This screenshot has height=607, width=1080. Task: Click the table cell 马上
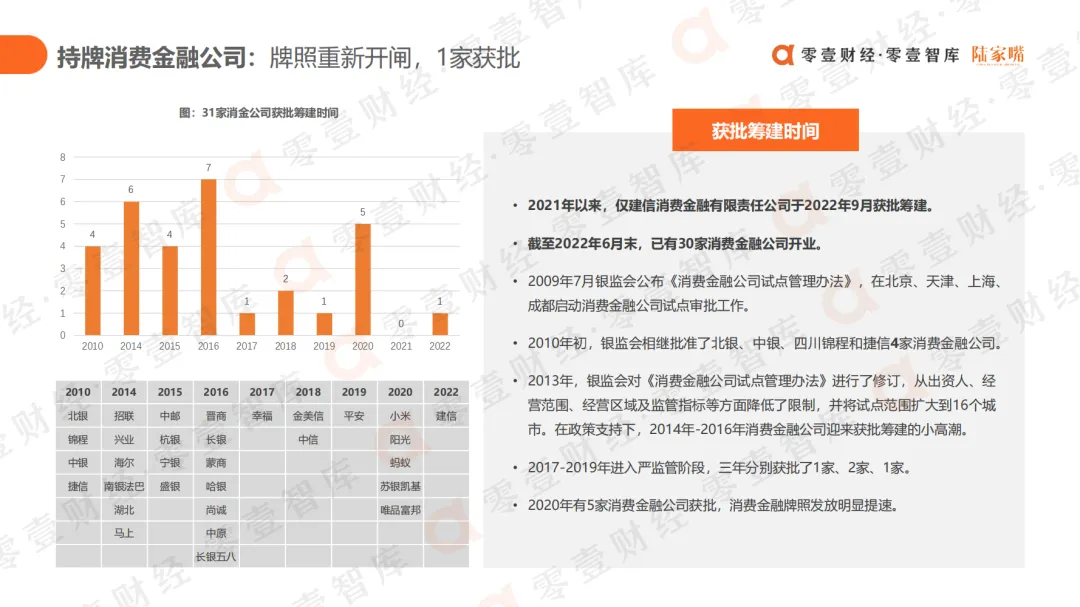(124, 533)
